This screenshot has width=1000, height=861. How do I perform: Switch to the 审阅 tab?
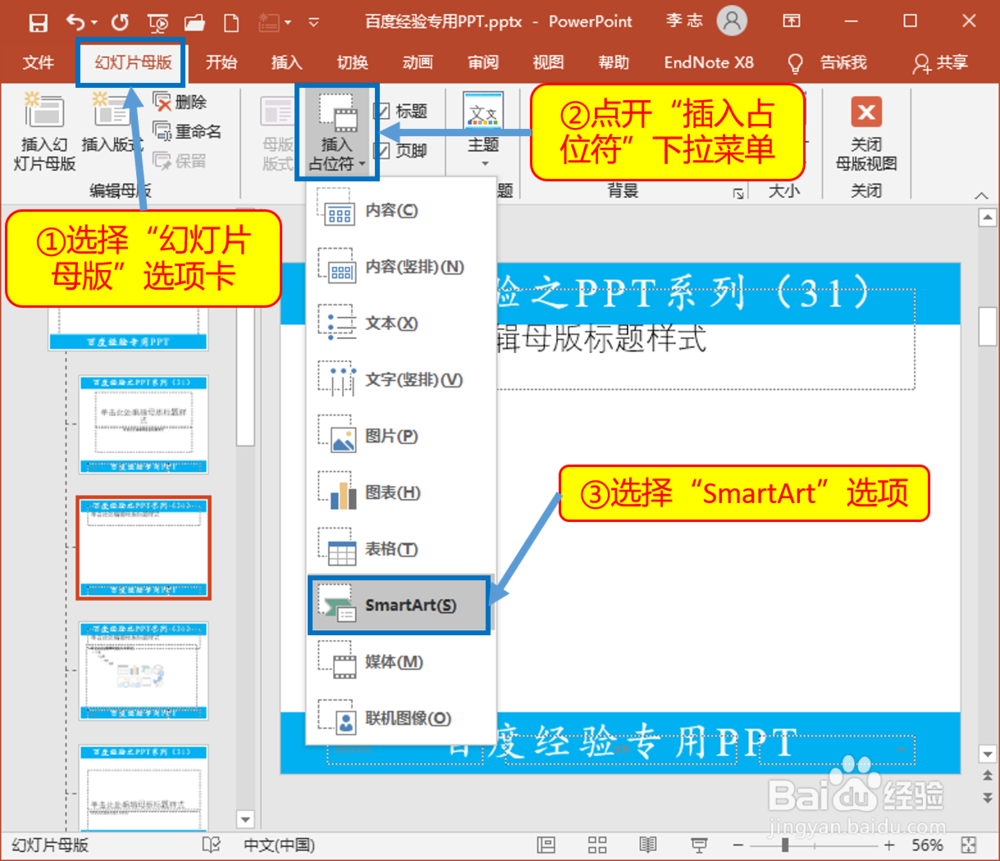[483, 63]
